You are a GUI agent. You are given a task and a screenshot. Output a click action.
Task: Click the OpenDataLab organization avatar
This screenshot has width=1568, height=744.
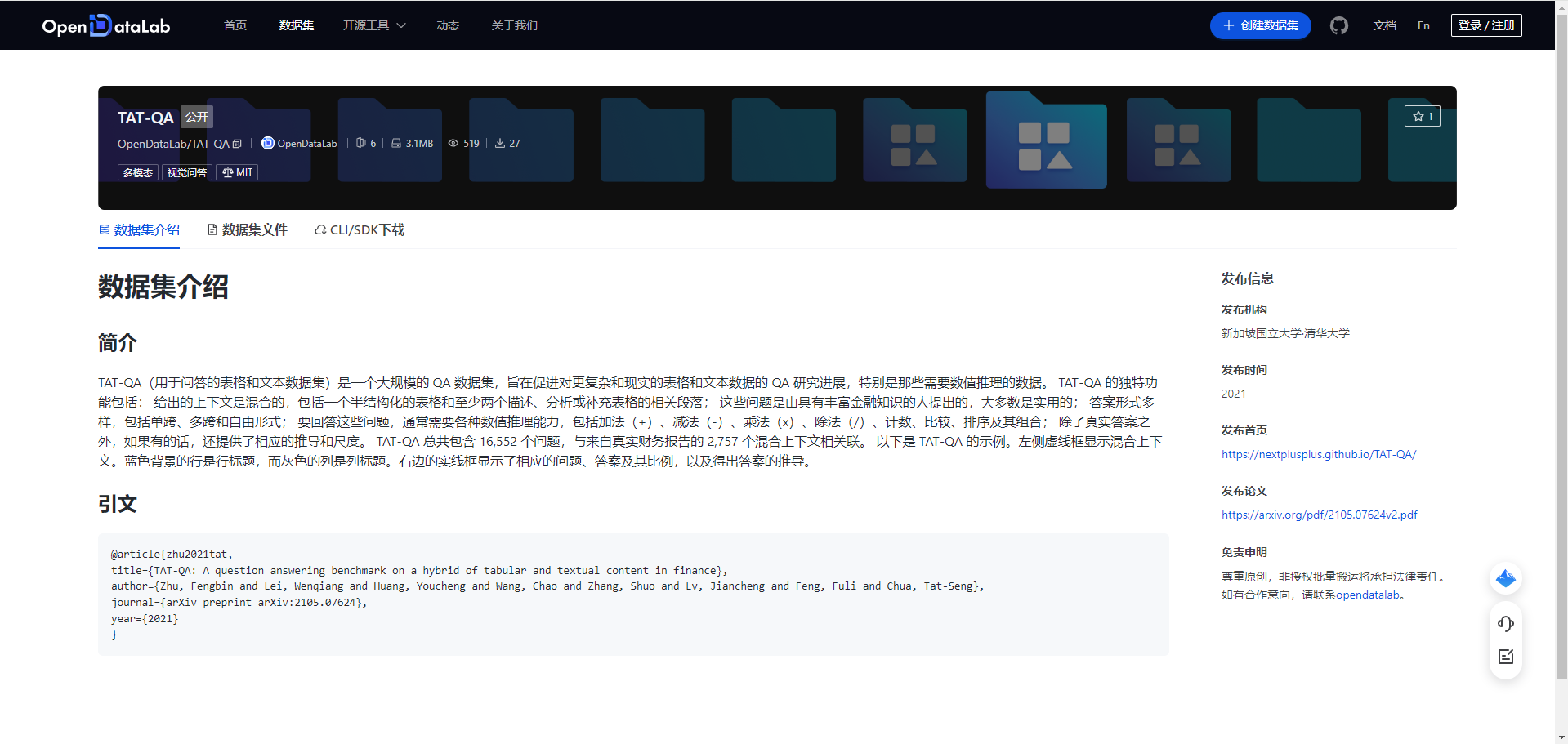pyautogui.click(x=267, y=143)
